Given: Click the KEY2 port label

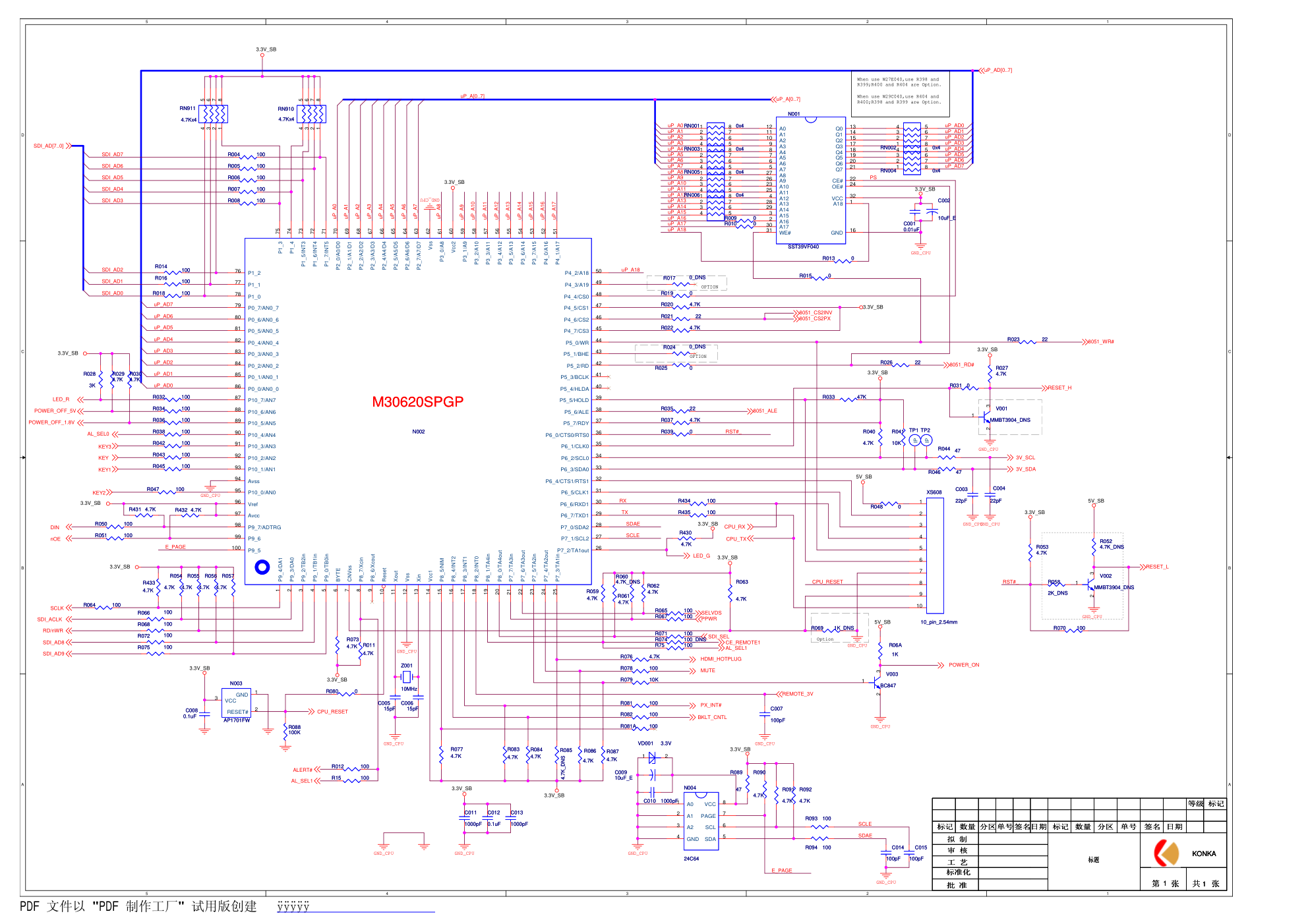Looking at the screenshot, I should [x=99, y=492].
